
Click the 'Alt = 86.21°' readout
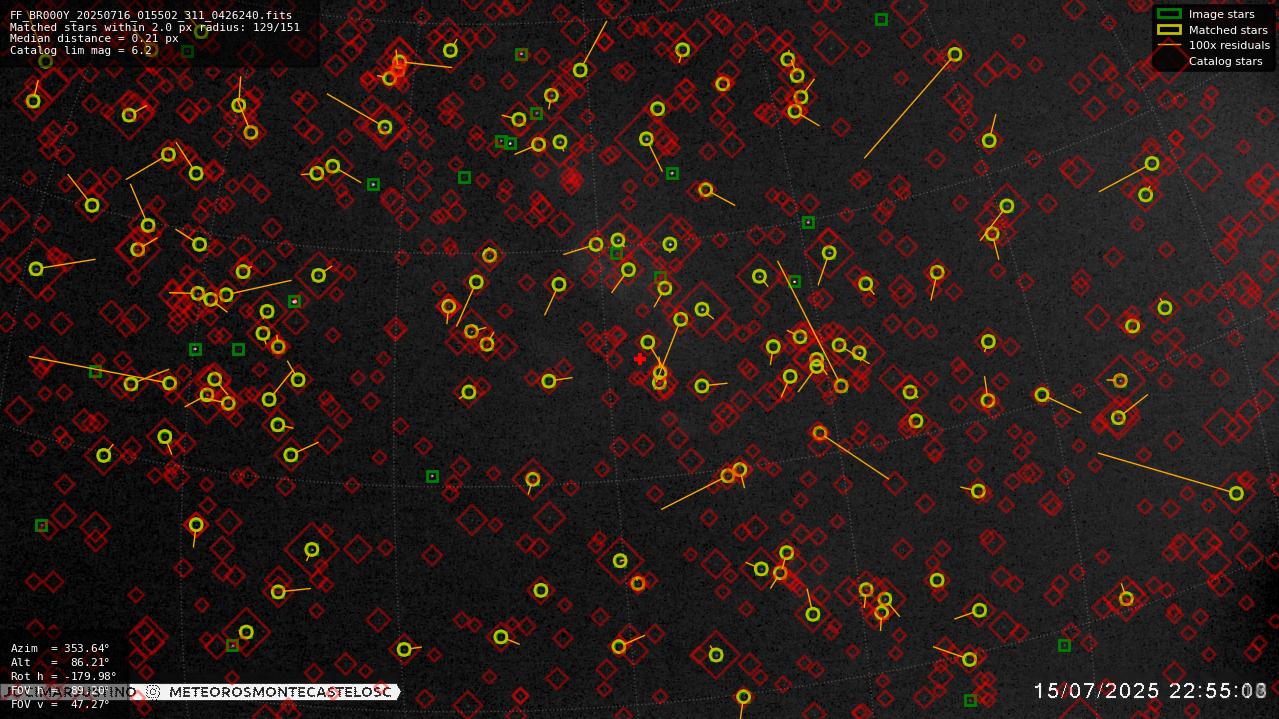60,662
